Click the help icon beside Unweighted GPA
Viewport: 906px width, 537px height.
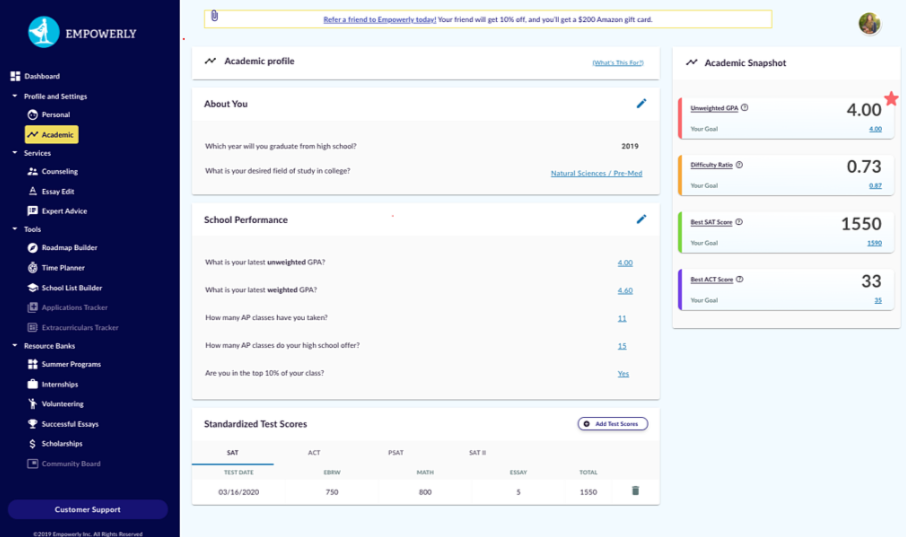tap(745, 108)
